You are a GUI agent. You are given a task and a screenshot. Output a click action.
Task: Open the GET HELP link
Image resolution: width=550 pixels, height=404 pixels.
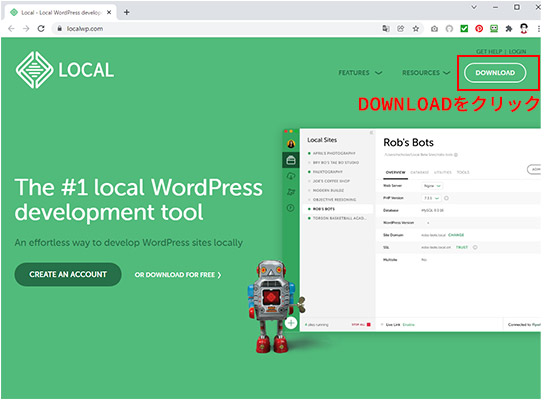pos(489,52)
